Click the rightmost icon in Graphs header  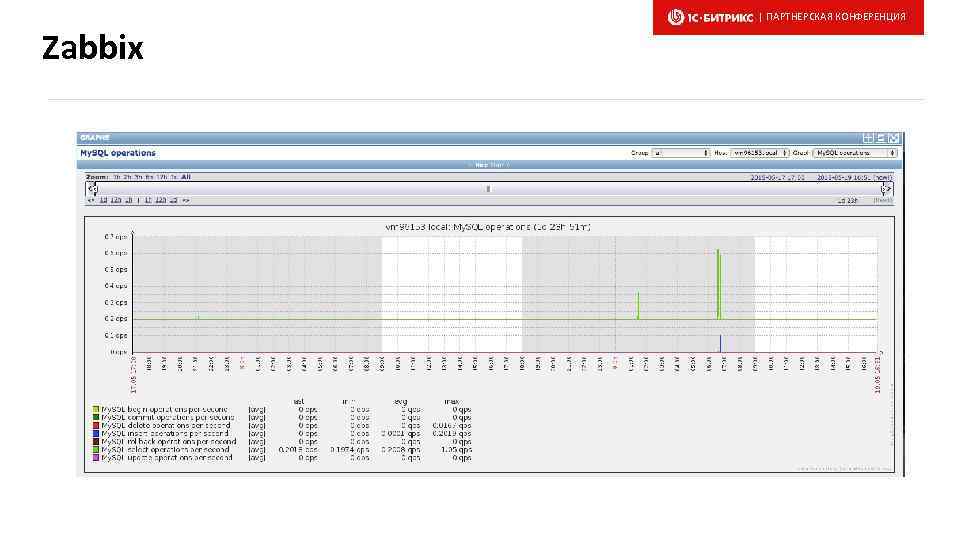(893, 138)
